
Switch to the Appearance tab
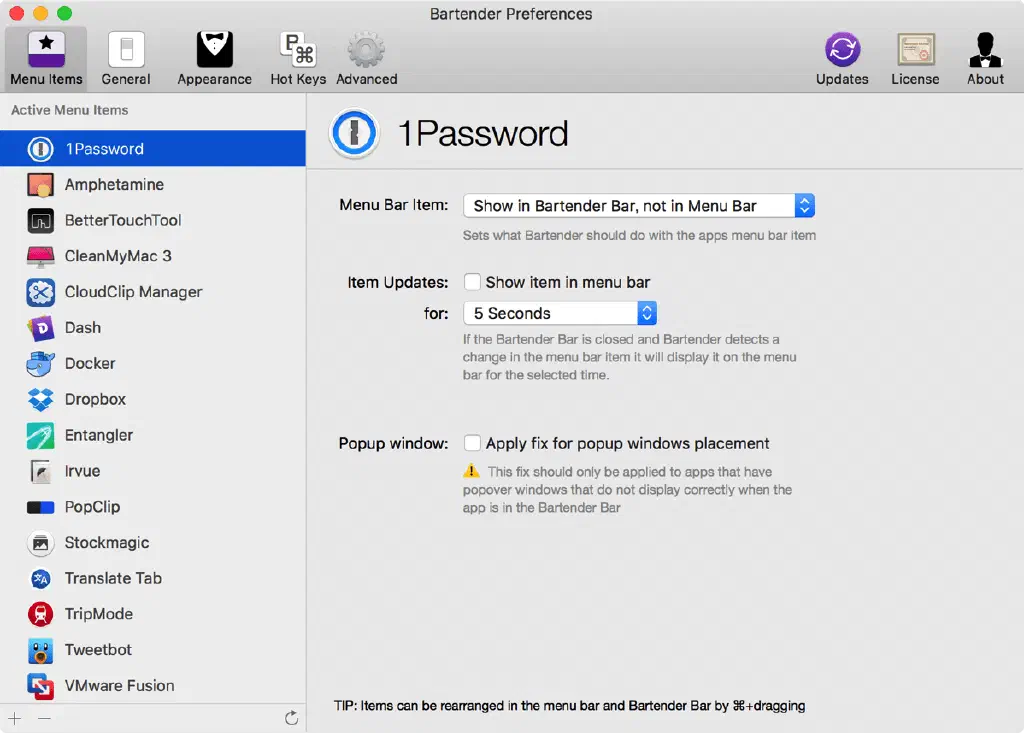click(214, 58)
